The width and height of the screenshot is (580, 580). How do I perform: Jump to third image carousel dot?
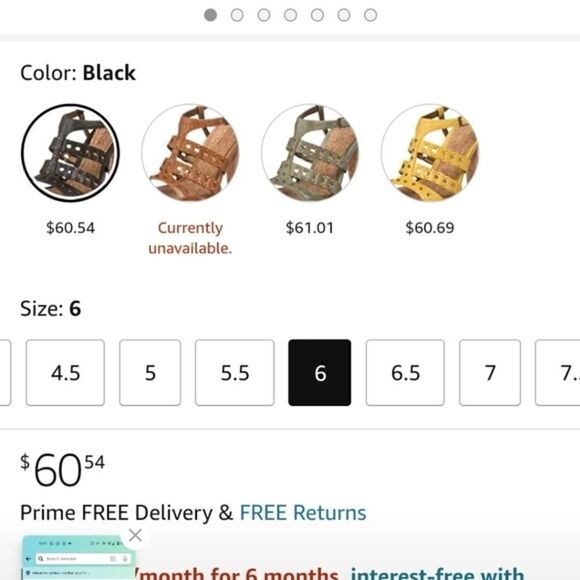click(x=264, y=15)
